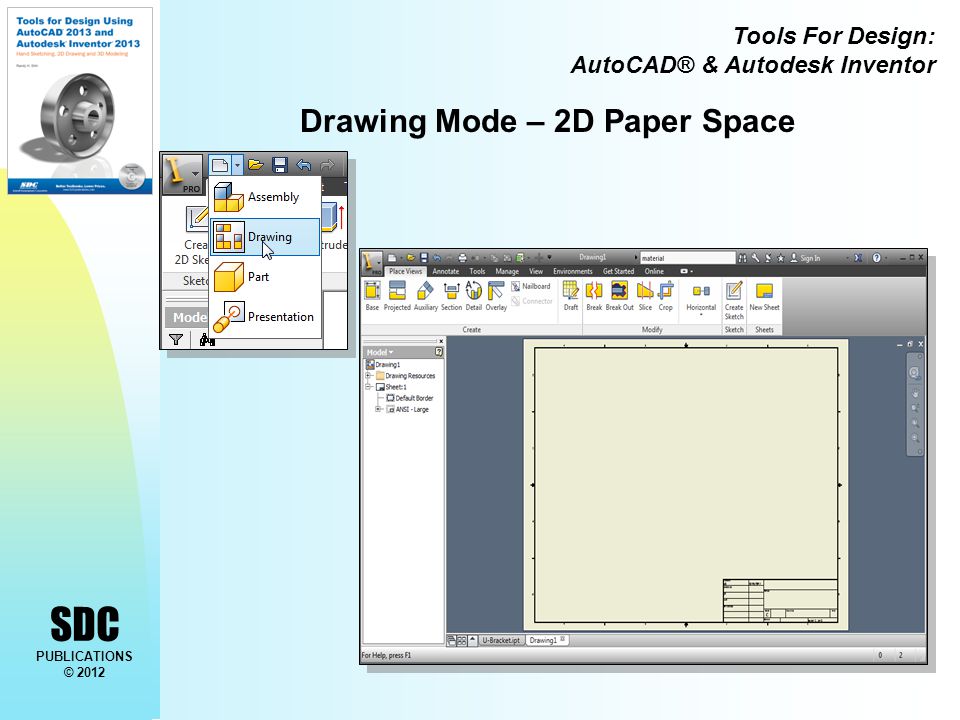Click the Create Sketch tool

tap(733, 301)
